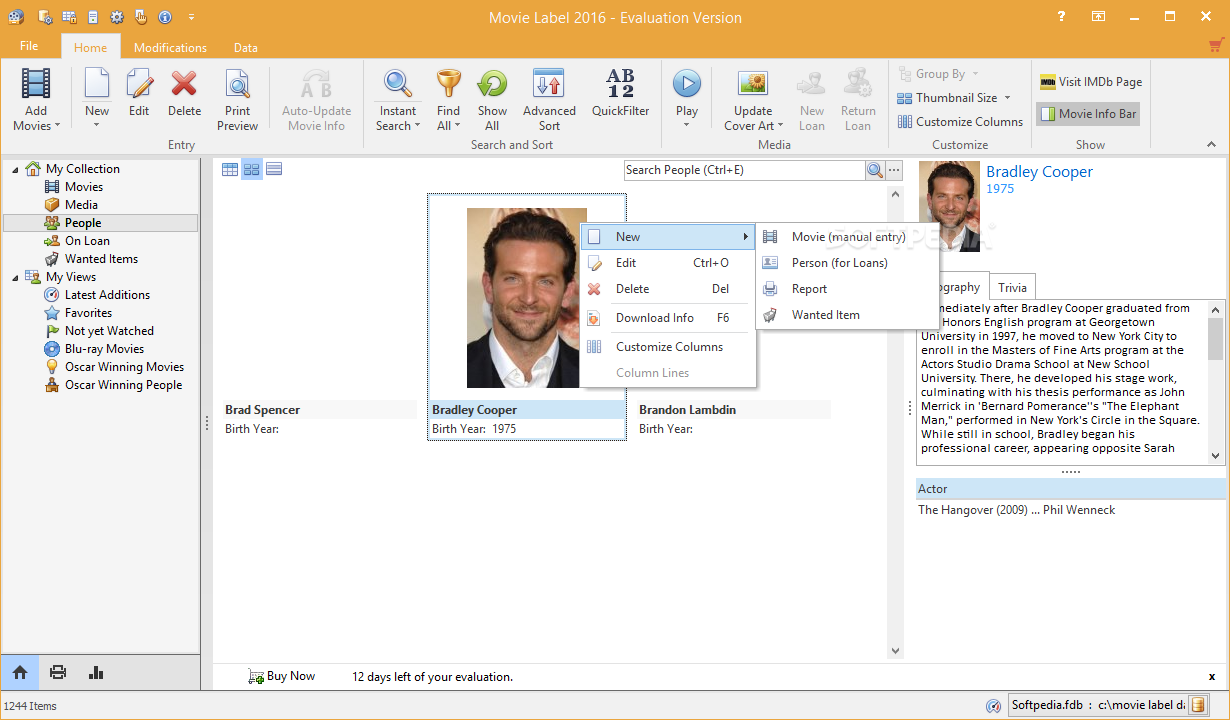The image size is (1230, 720).
Task: Select Oscar Winning Movies view
Action: [124, 367]
